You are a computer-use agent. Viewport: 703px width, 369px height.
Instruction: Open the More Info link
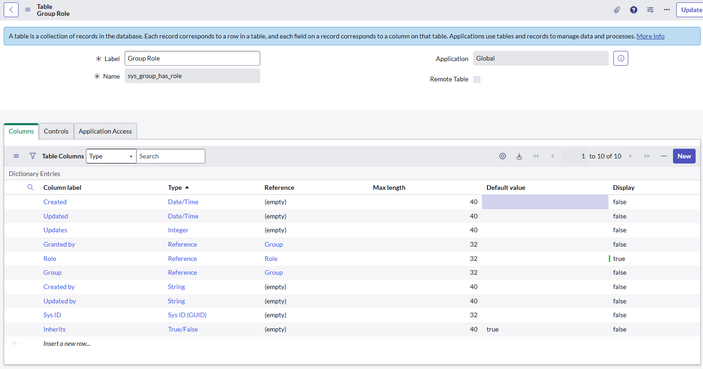650,36
